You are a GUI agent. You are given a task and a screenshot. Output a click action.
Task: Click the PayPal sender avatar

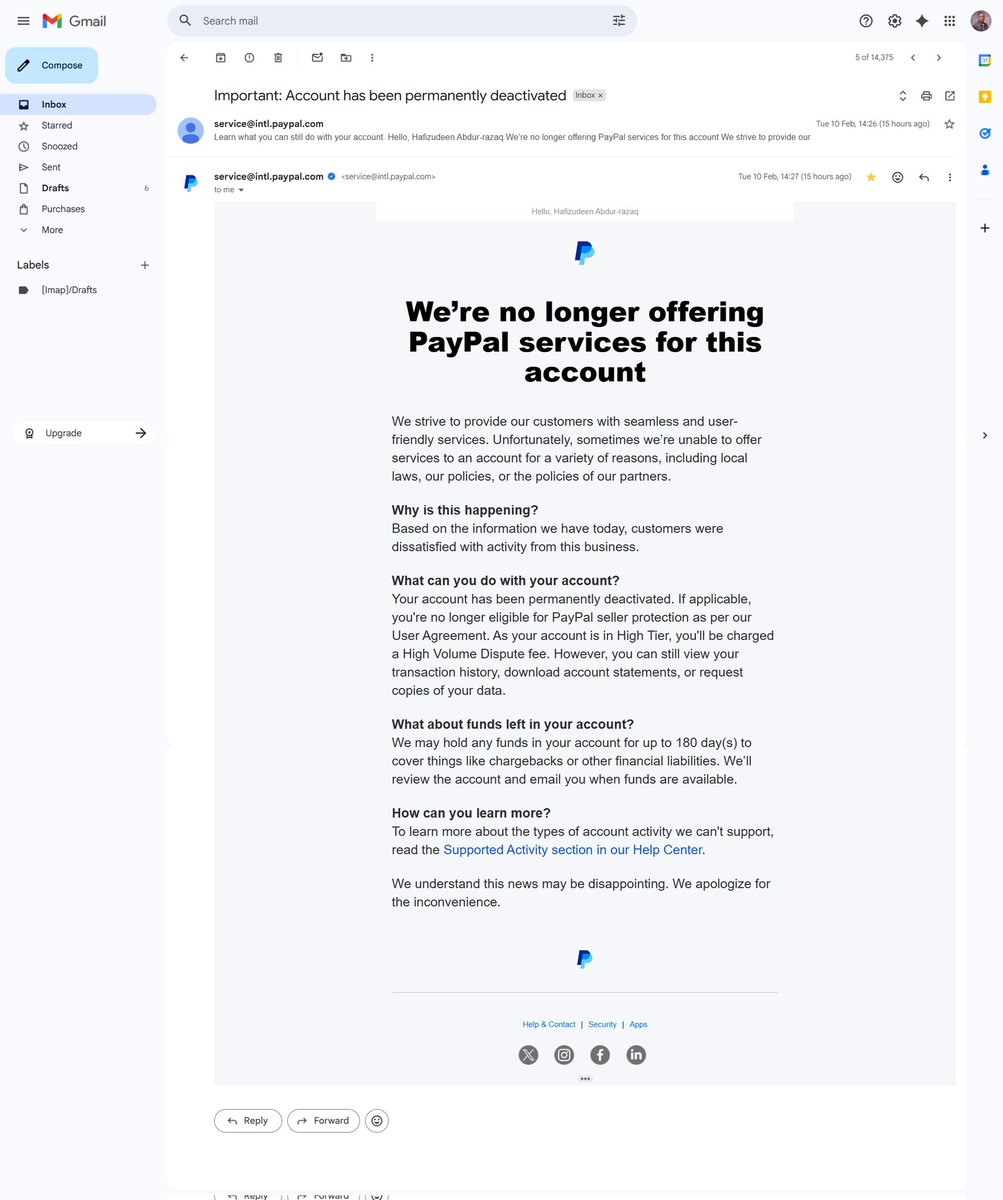(190, 183)
